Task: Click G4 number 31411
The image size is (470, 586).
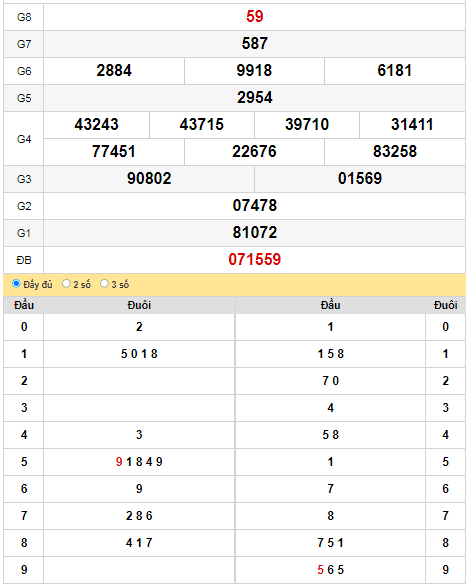Action: coord(412,124)
